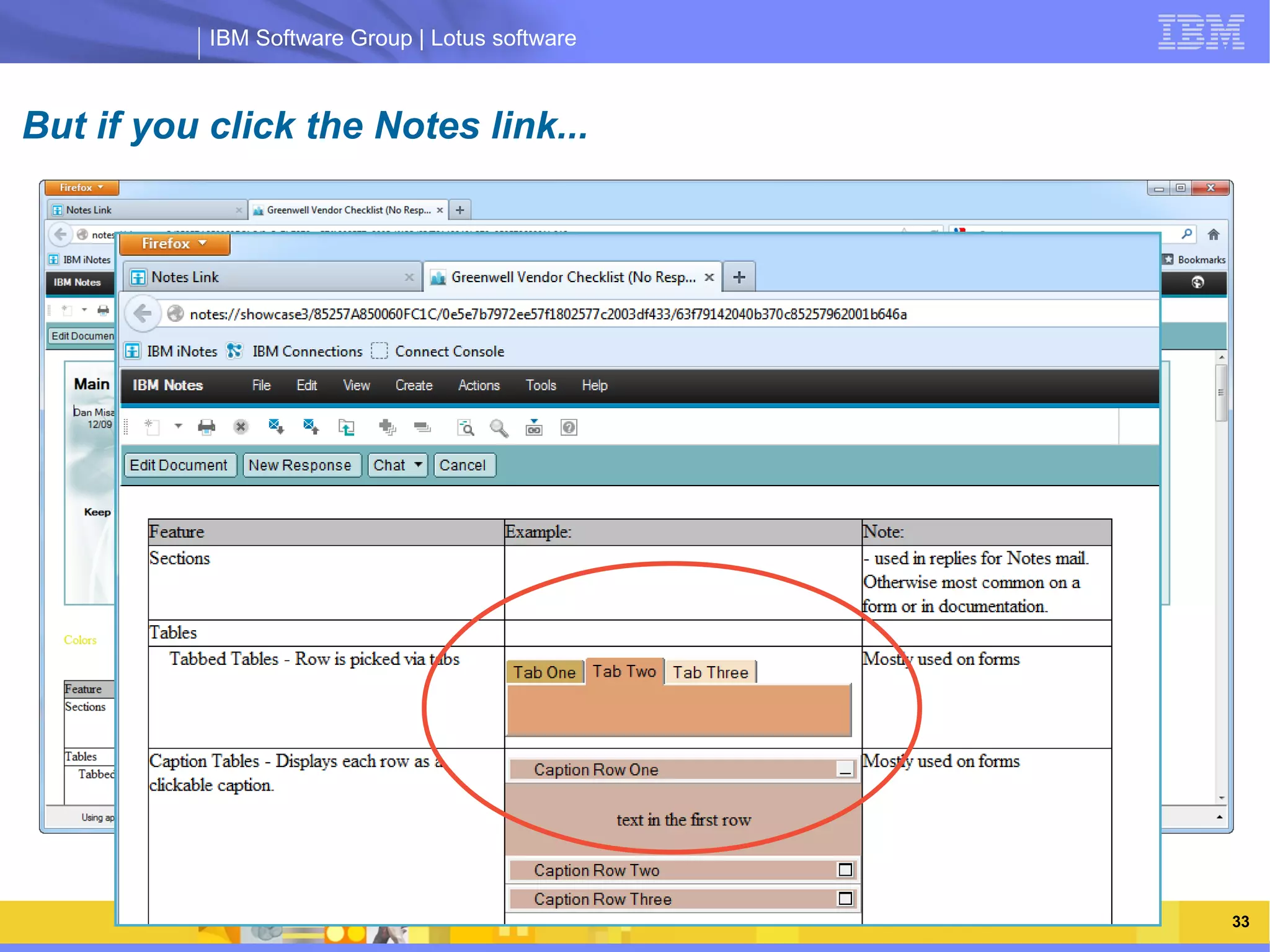This screenshot has width=1270, height=952.
Task: Click the back arrow in front Firefox window
Action: (x=143, y=314)
